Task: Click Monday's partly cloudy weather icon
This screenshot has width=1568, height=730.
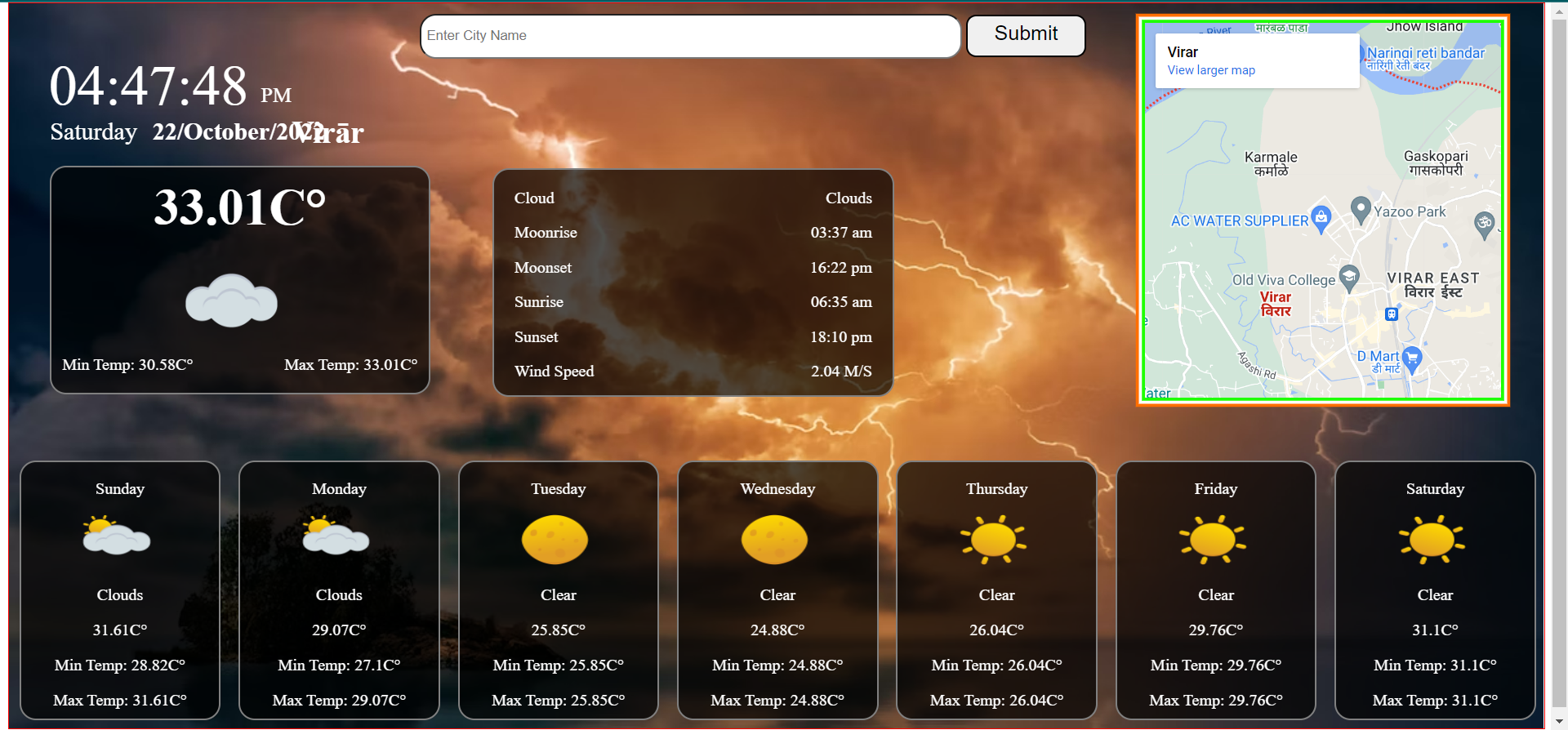Action: click(336, 536)
